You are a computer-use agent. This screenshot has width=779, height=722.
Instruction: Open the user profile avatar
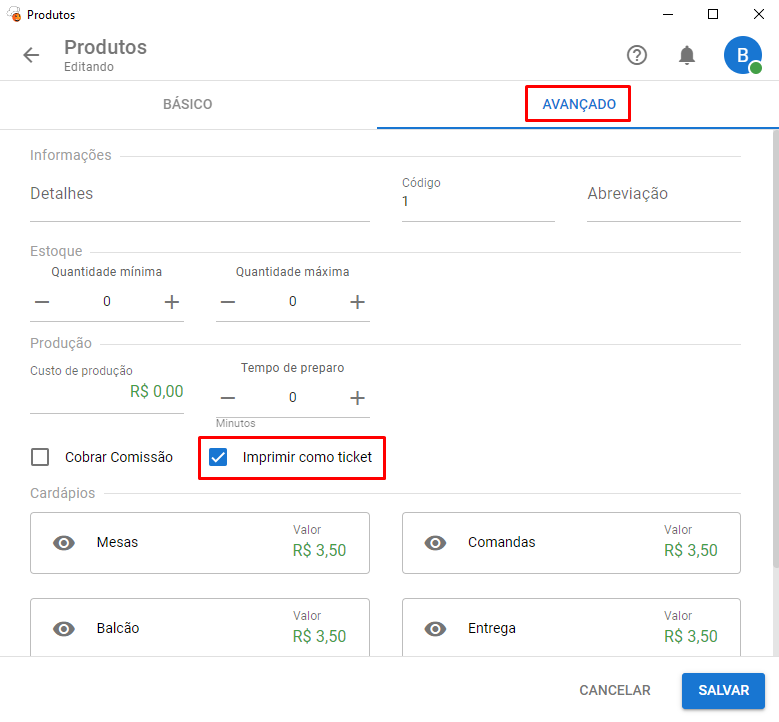pos(742,55)
